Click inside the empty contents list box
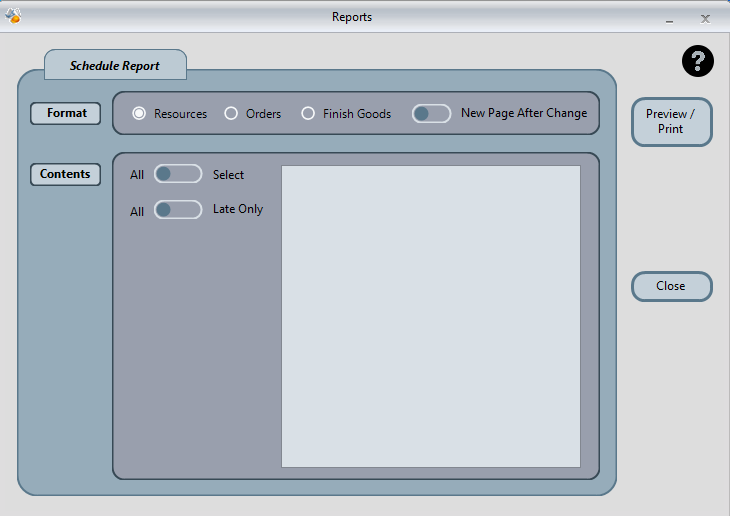 [431, 316]
